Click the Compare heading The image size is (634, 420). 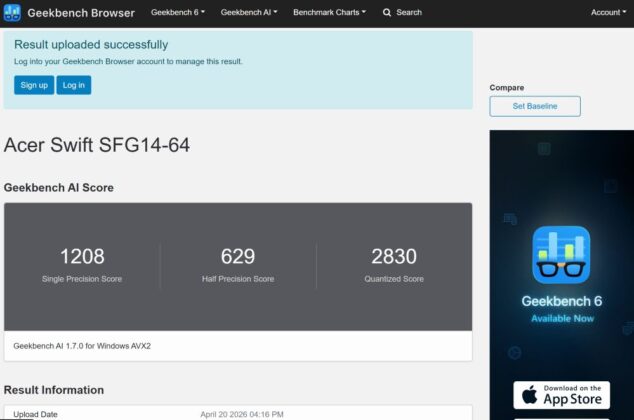[x=507, y=88]
